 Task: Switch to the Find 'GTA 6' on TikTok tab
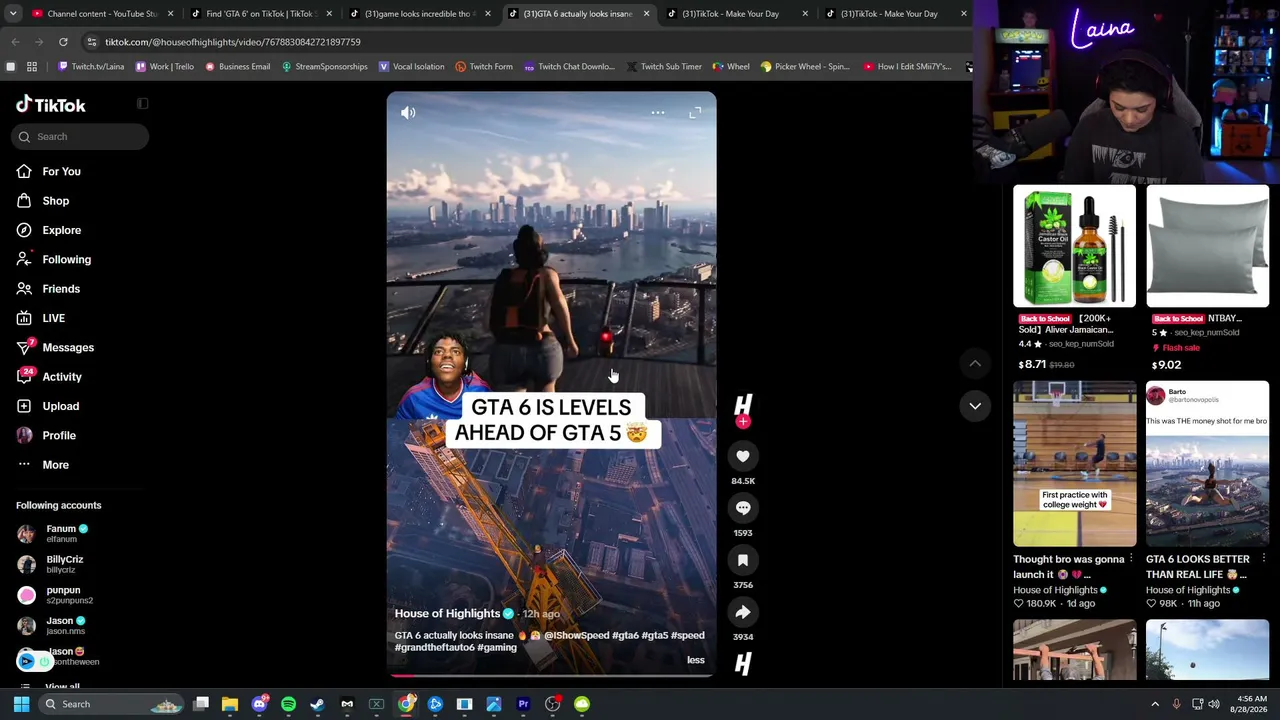coord(260,14)
